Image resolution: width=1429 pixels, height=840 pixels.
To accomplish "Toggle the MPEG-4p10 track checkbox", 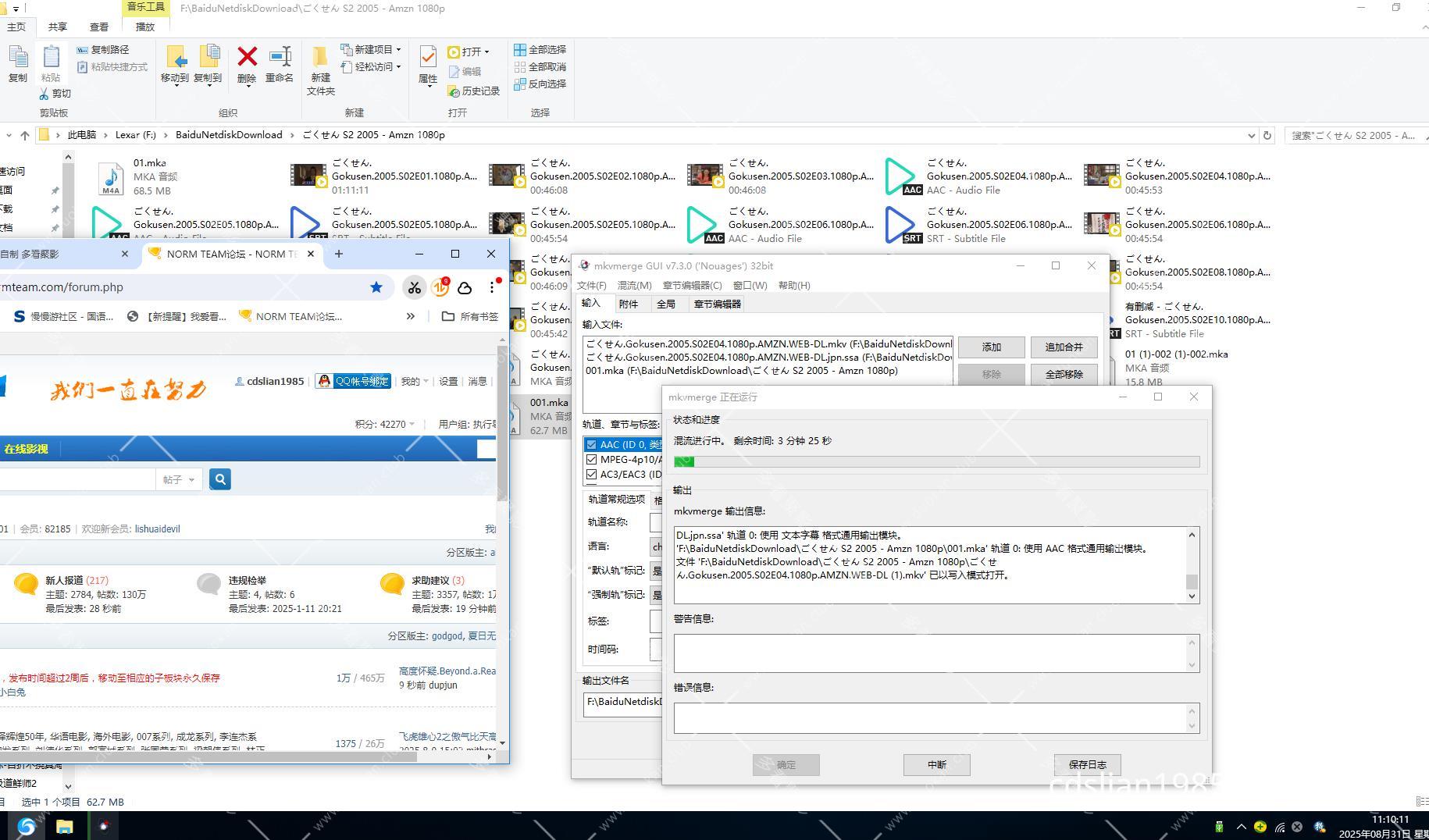I will (591, 460).
